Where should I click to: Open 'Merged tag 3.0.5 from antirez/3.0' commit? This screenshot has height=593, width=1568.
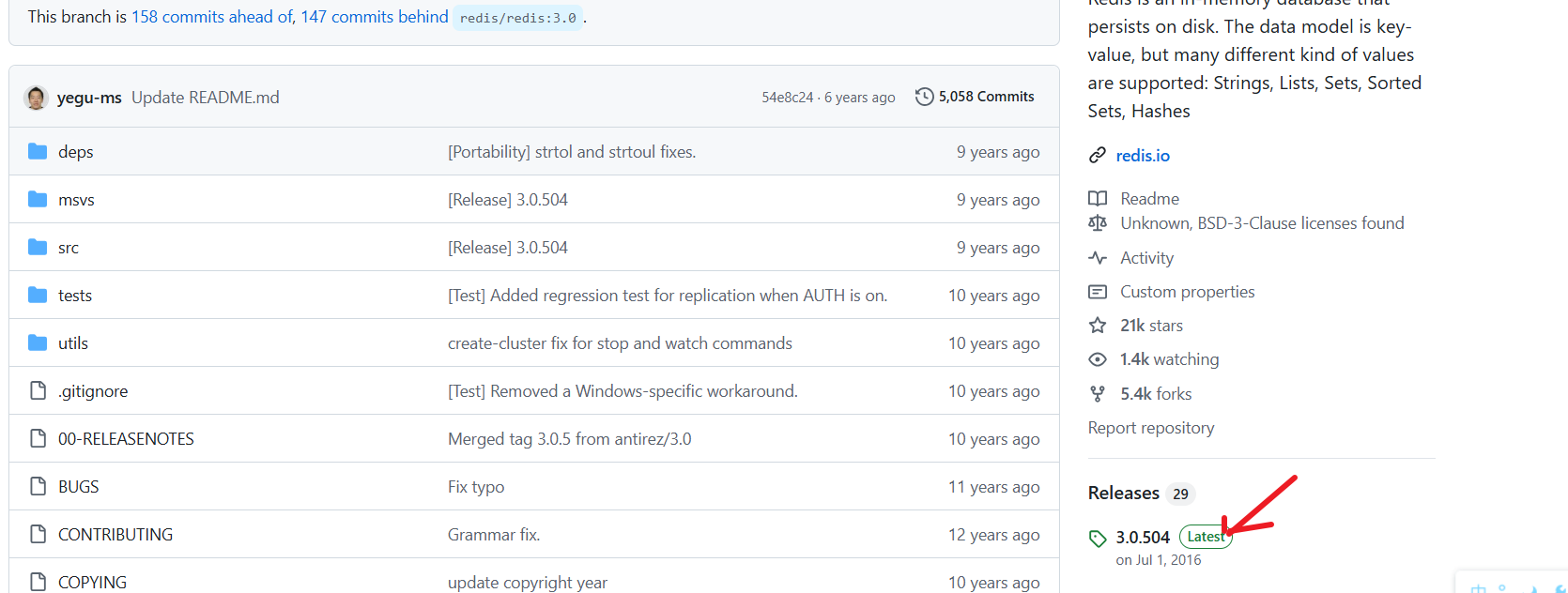[x=570, y=439]
